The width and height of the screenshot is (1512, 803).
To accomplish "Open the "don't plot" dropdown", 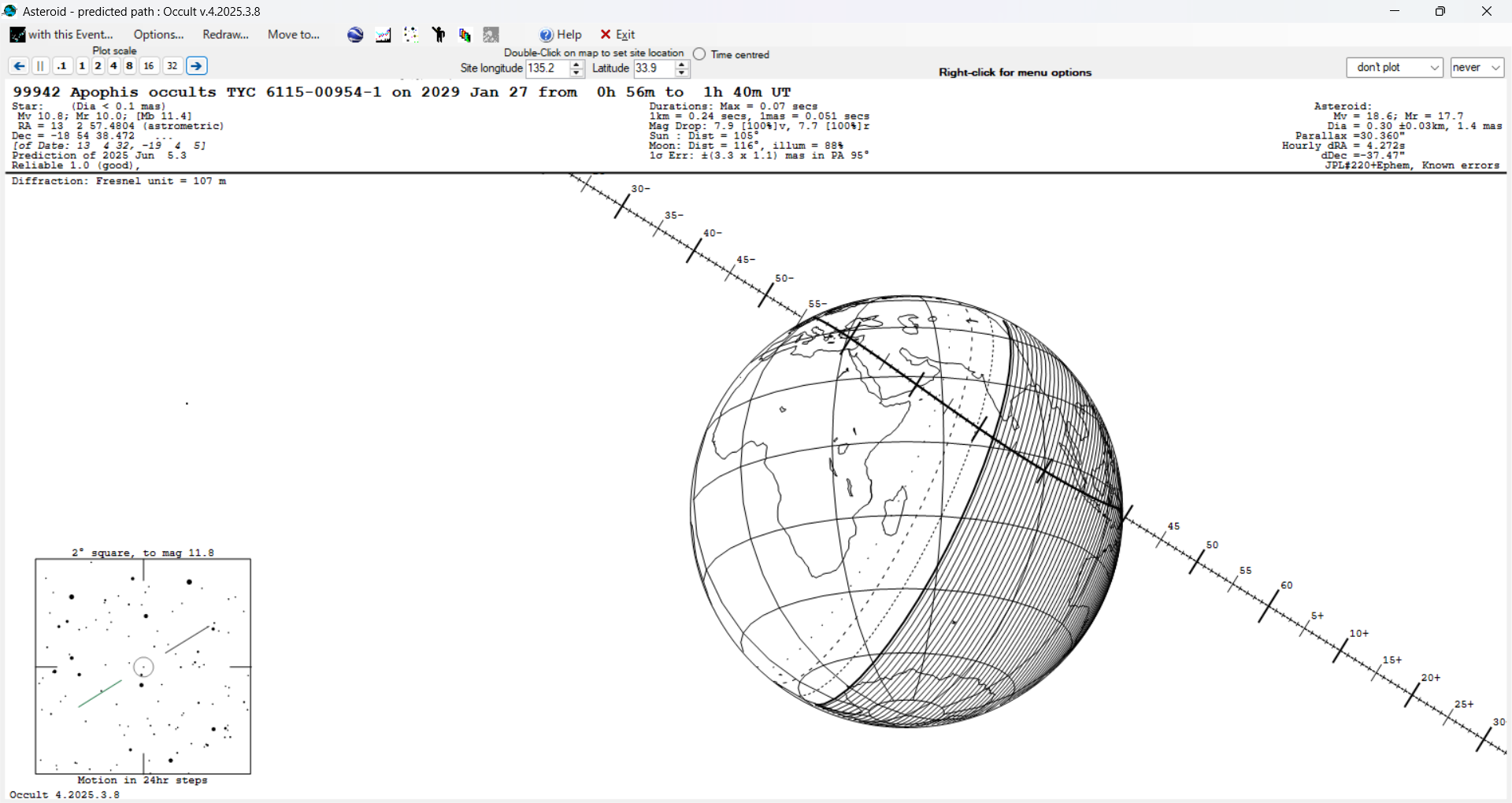I will tap(1395, 68).
